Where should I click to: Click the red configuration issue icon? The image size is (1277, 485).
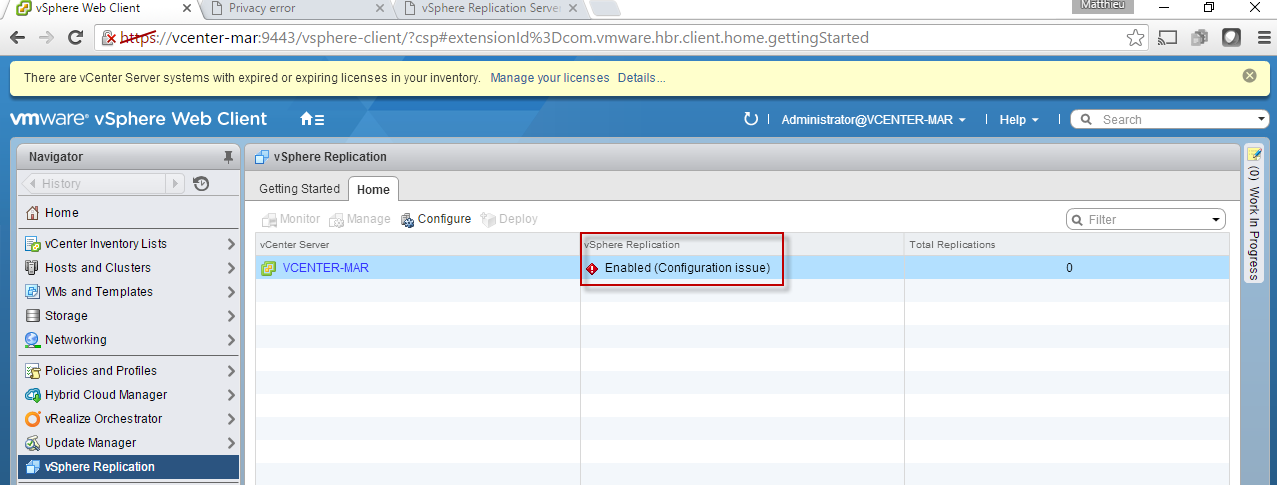592,268
